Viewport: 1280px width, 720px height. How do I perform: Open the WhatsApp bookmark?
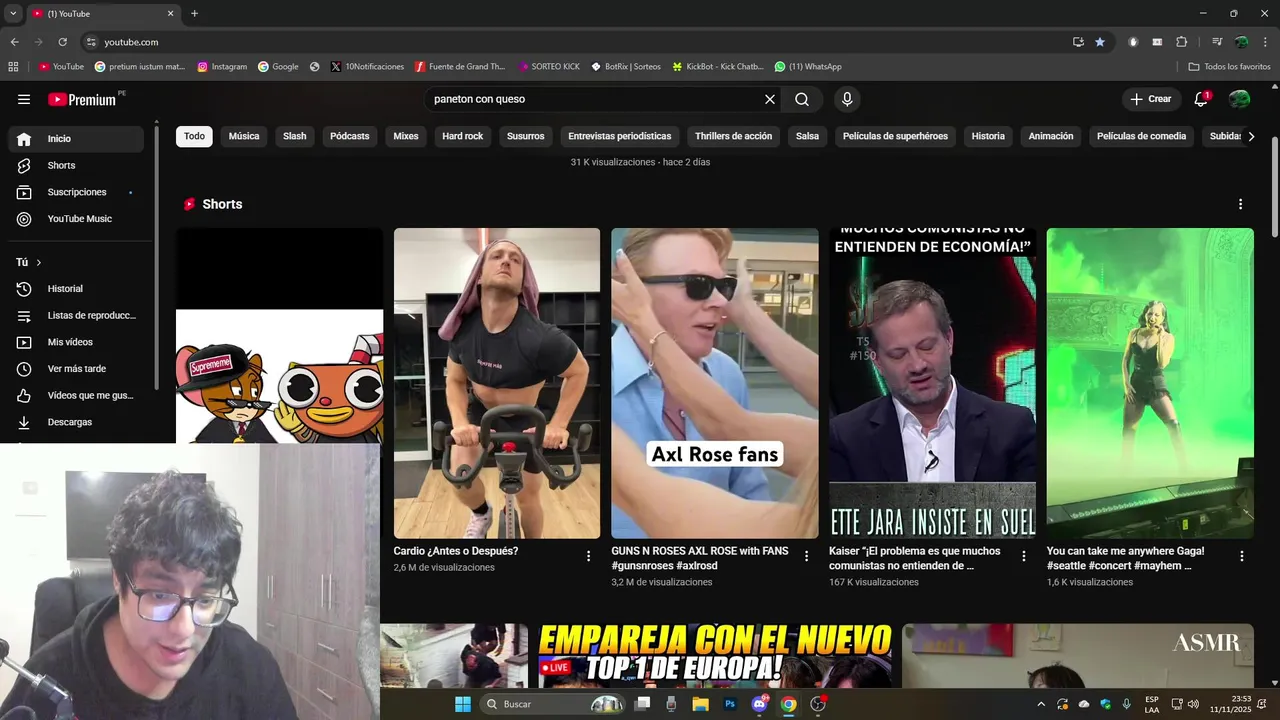808,67
